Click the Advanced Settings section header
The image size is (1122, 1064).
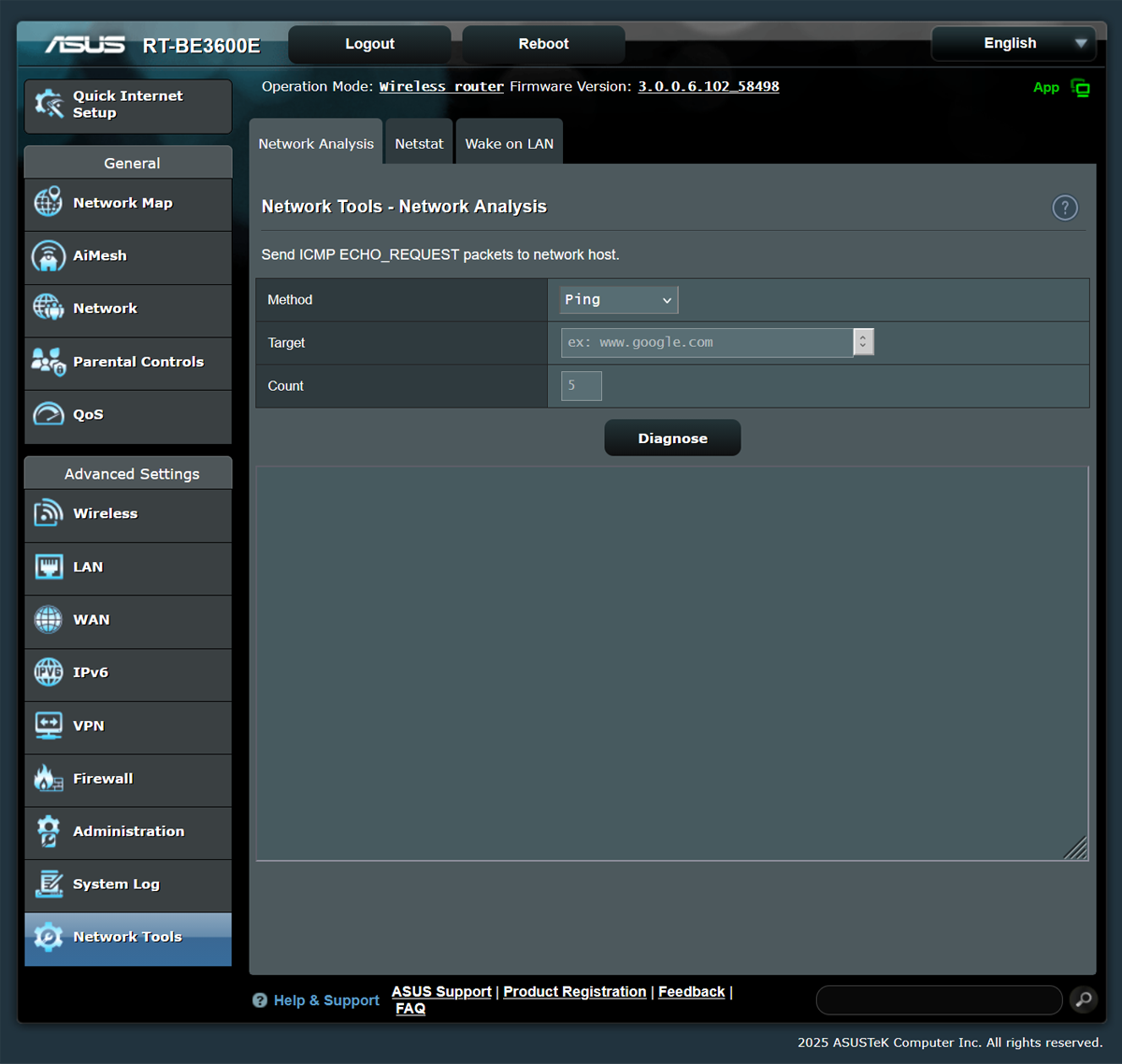pos(128,473)
